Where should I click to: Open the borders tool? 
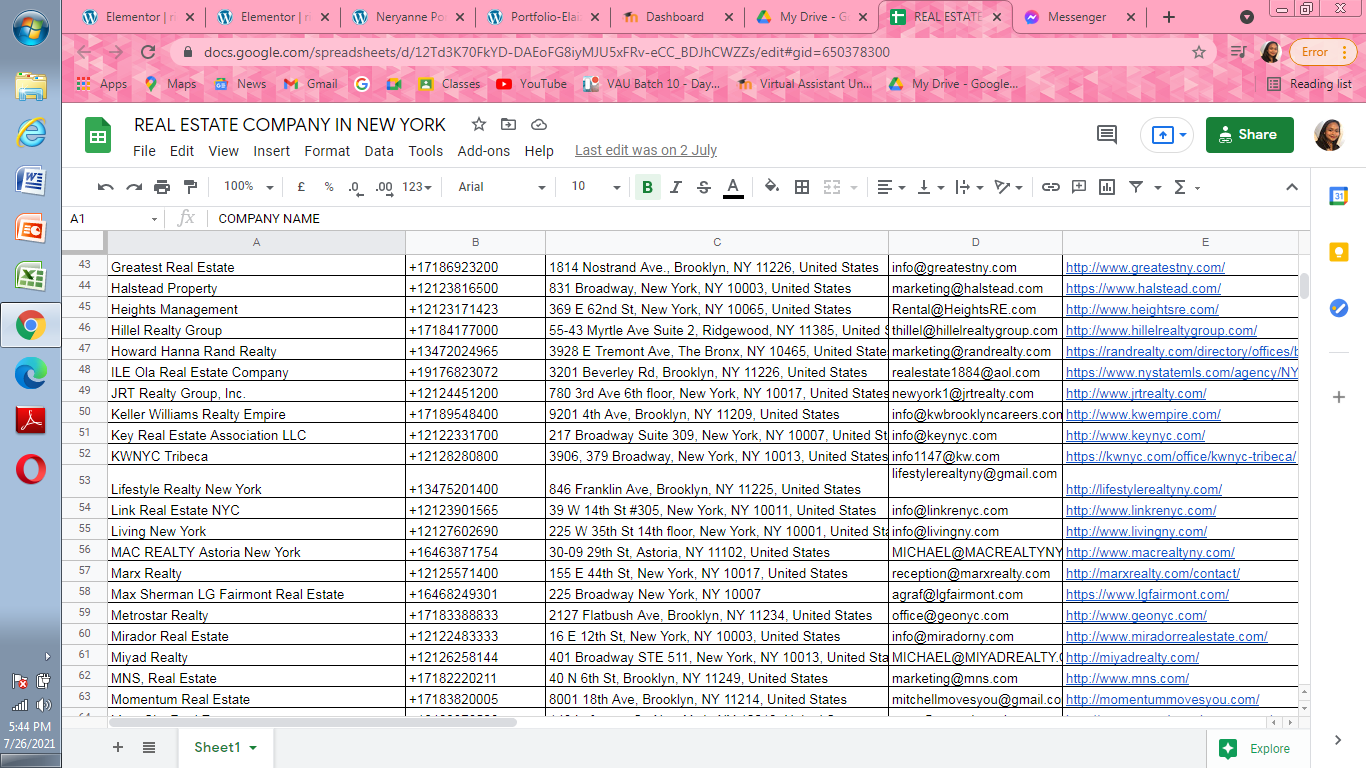802,187
